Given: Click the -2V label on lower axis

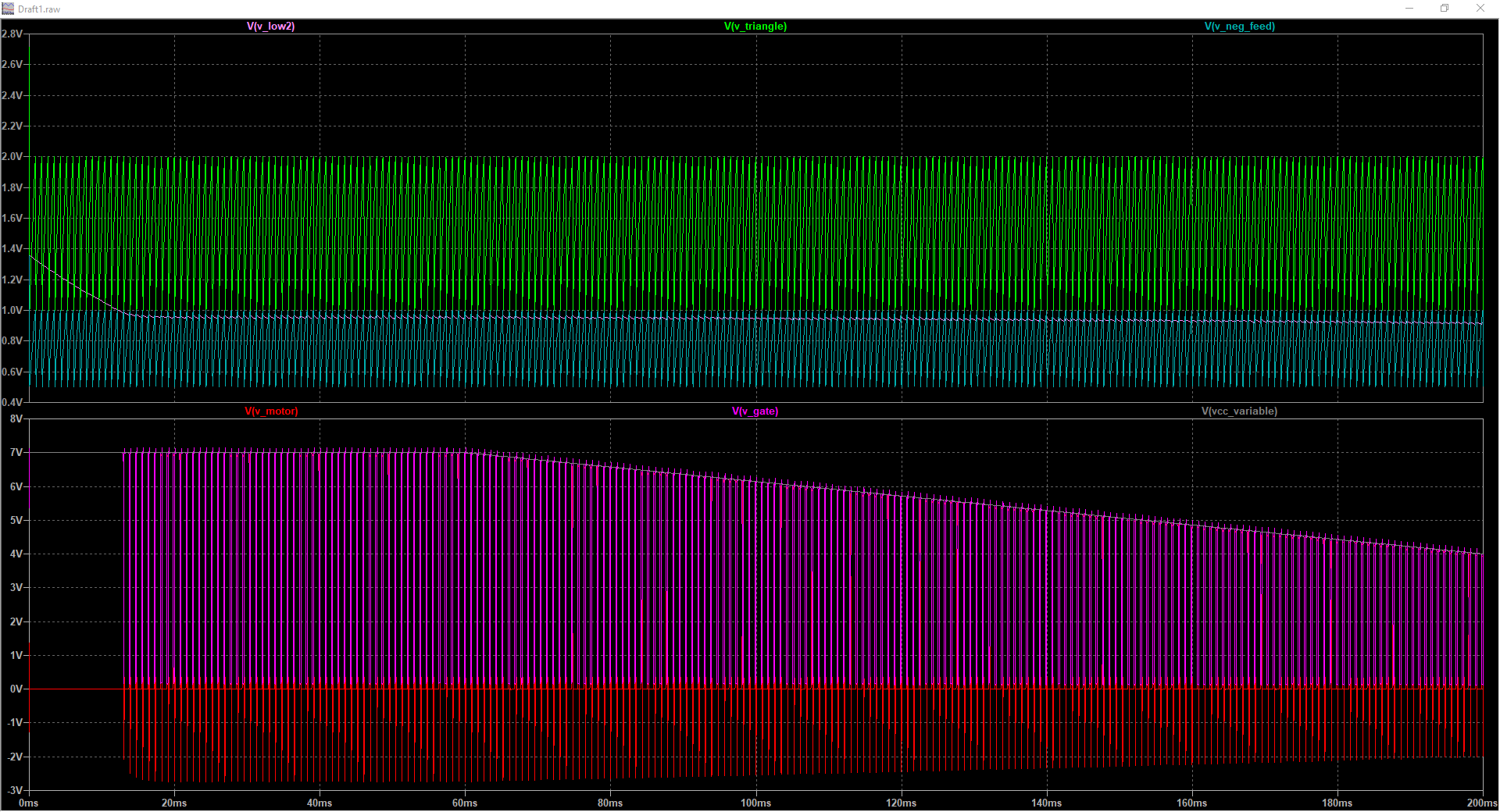Looking at the screenshot, I should (x=15, y=757).
